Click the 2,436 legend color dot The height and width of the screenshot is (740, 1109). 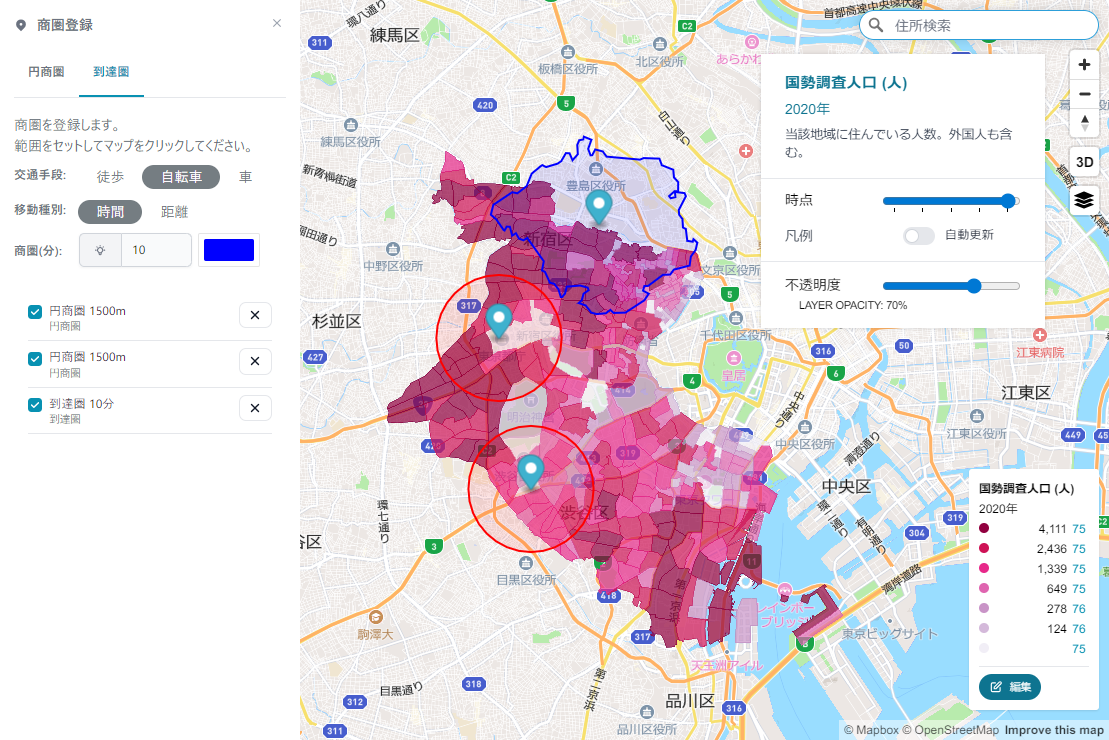click(x=984, y=548)
